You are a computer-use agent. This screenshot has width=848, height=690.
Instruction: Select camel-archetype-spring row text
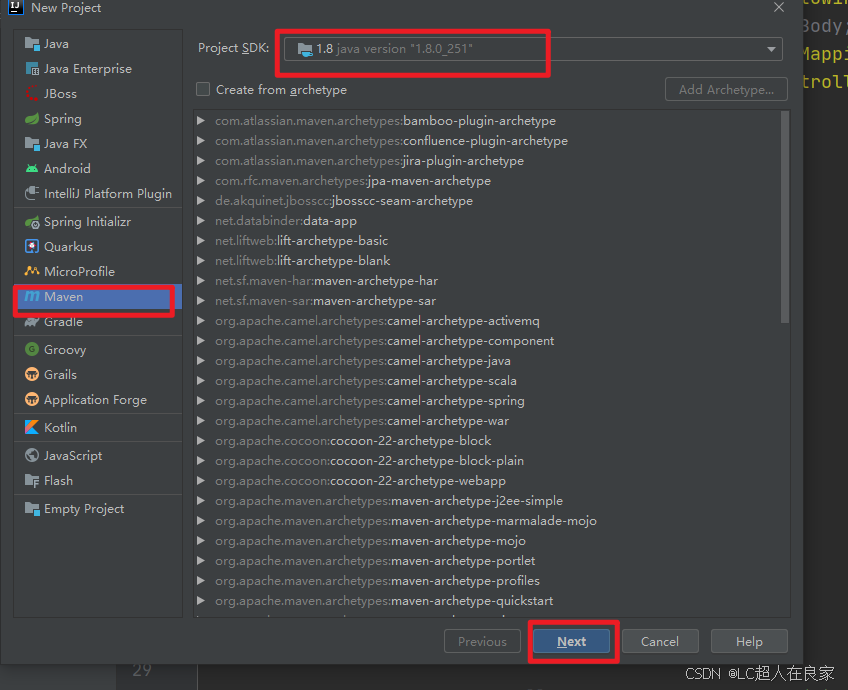point(370,401)
